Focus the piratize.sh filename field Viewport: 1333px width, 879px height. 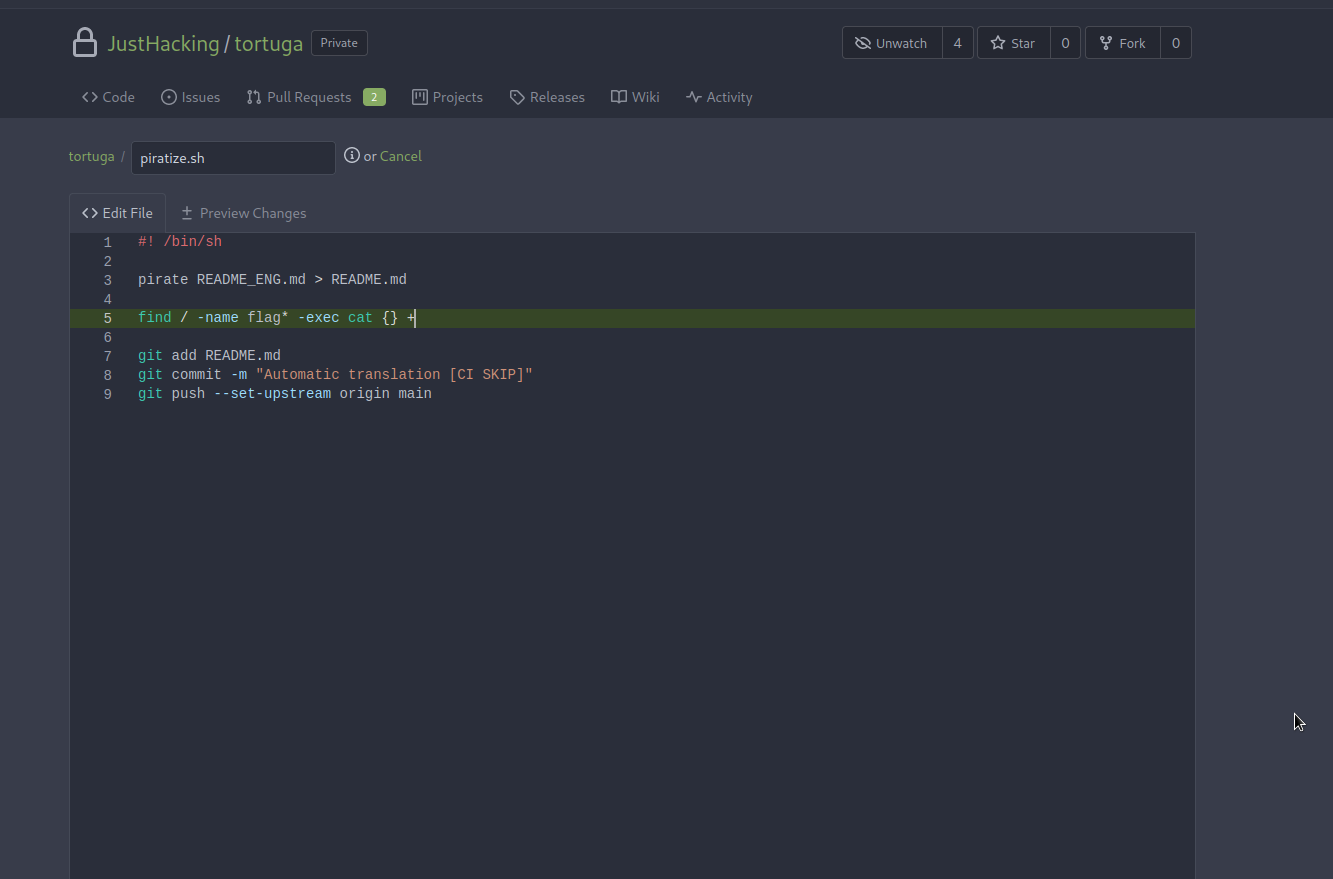point(233,157)
